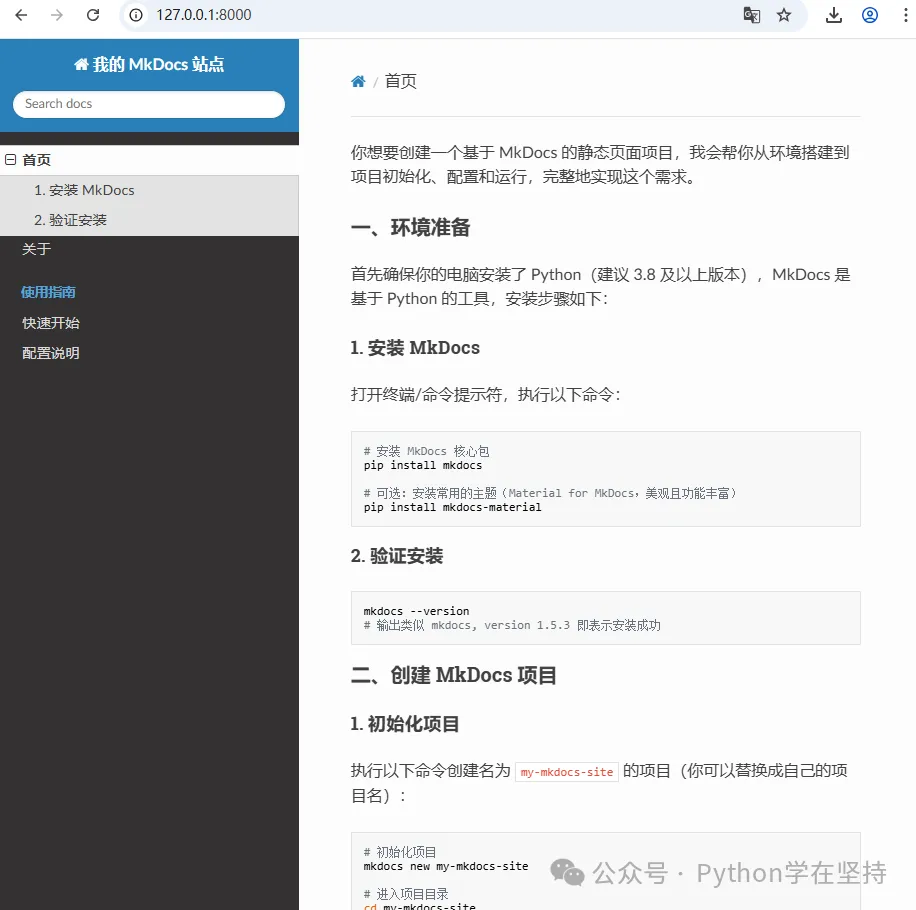Click the pip install mkdocs-material code line
Screen dimensions: 916x910
click(453, 508)
